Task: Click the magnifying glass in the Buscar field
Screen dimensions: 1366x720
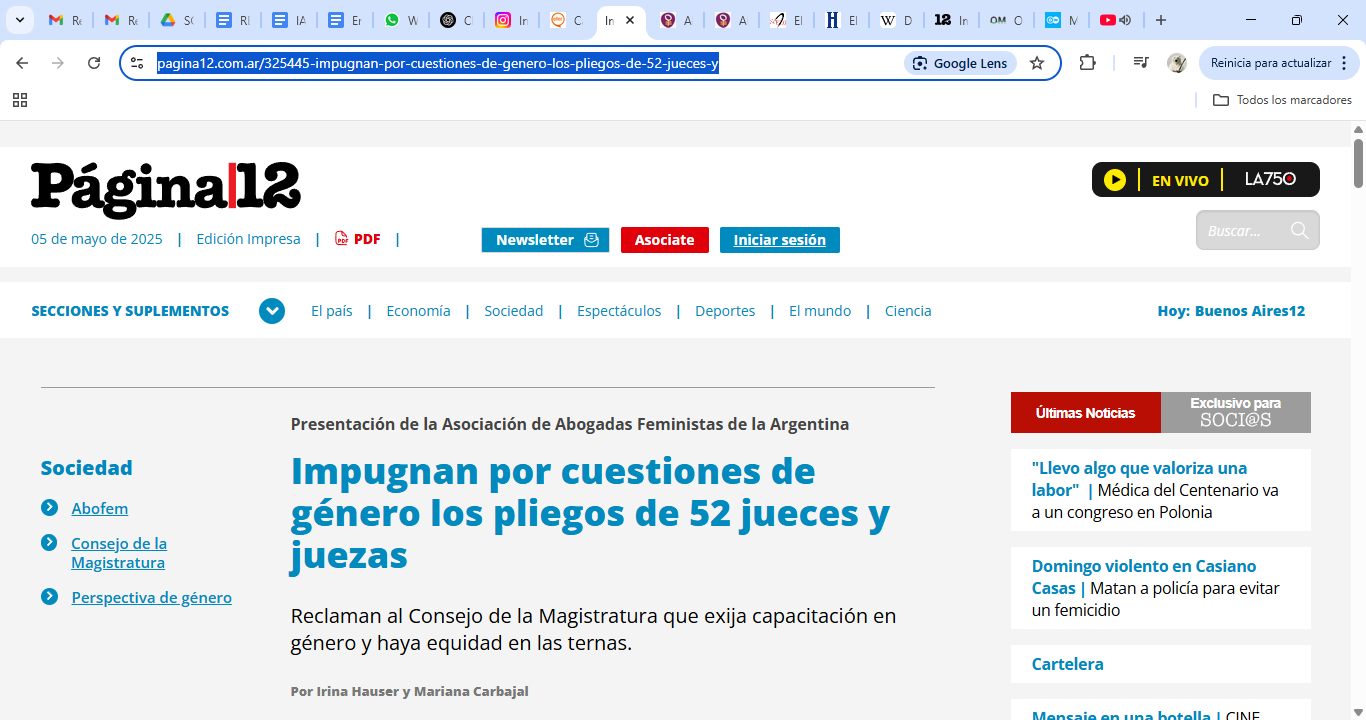Action: (x=1298, y=230)
